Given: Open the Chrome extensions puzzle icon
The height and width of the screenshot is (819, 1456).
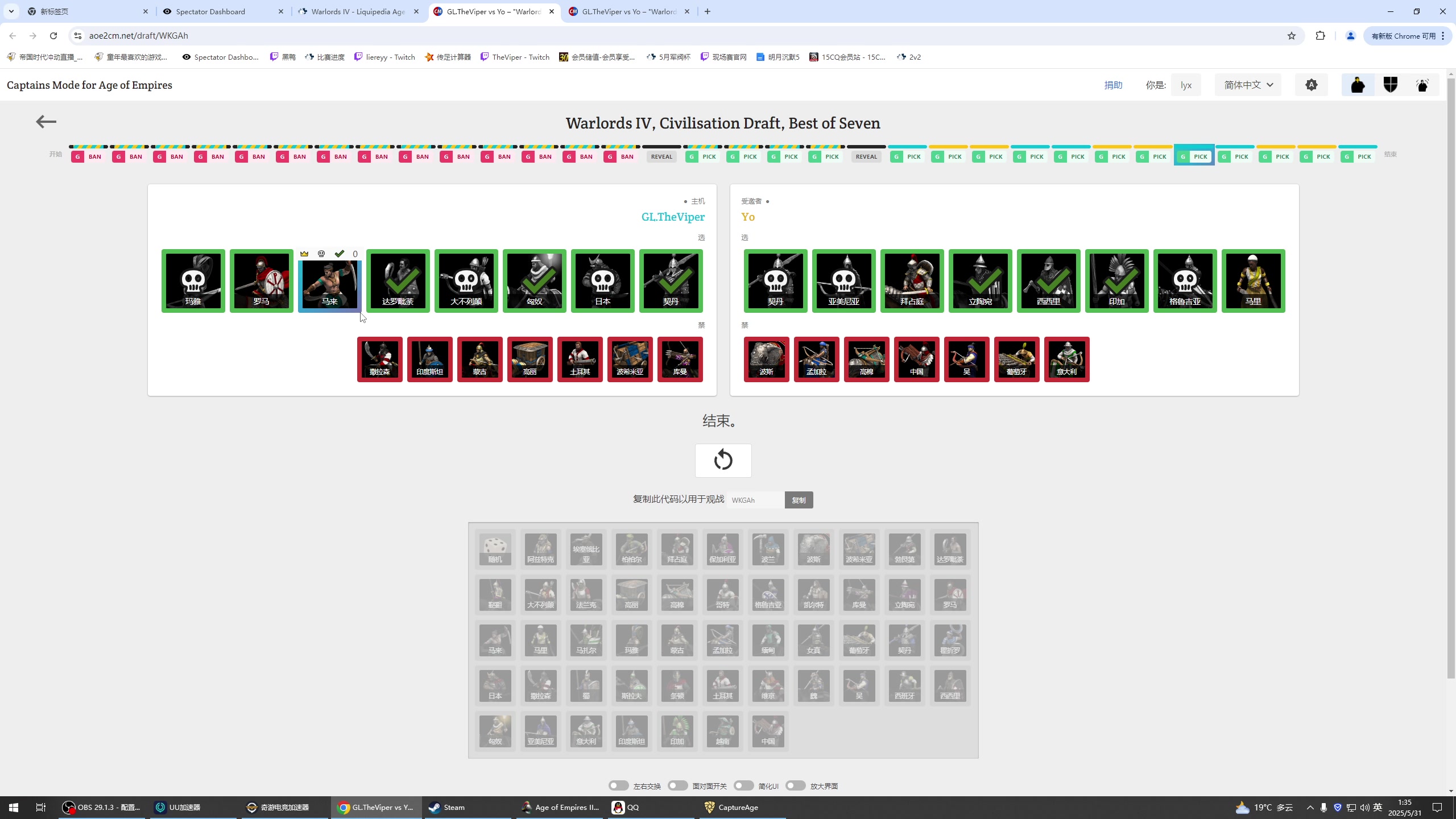Looking at the screenshot, I should click(x=1320, y=36).
